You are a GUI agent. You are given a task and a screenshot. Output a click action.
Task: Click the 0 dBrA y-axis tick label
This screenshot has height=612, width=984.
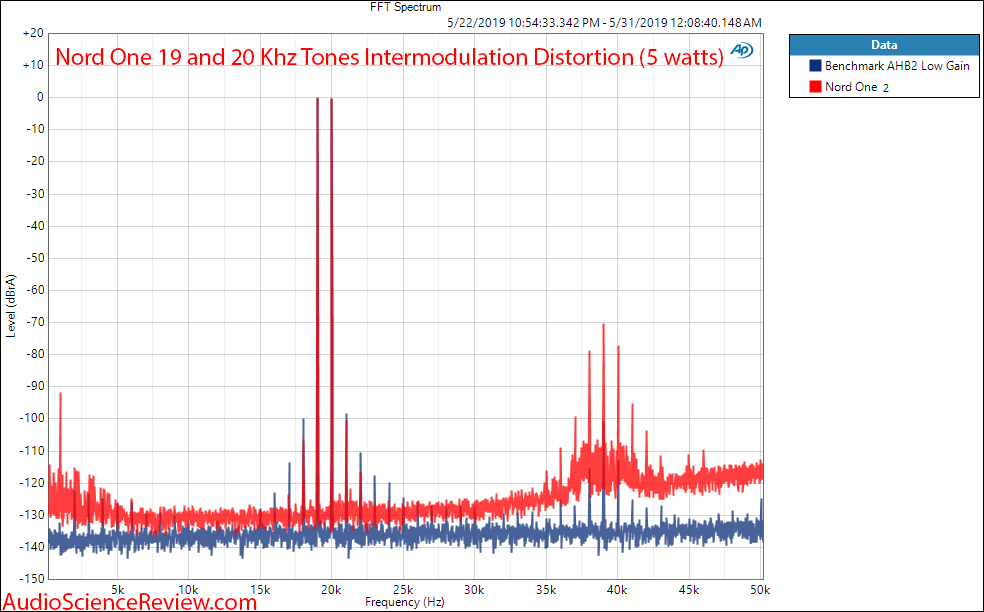(x=40, y=97)
